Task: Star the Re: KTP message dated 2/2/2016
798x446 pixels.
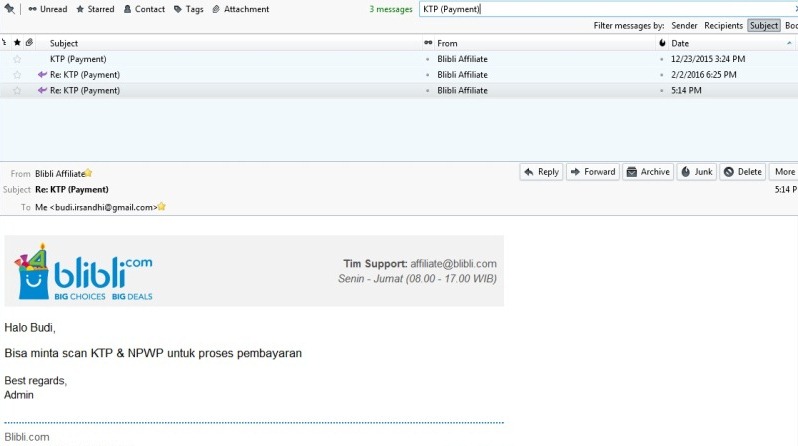Action: tap(17, 75)
